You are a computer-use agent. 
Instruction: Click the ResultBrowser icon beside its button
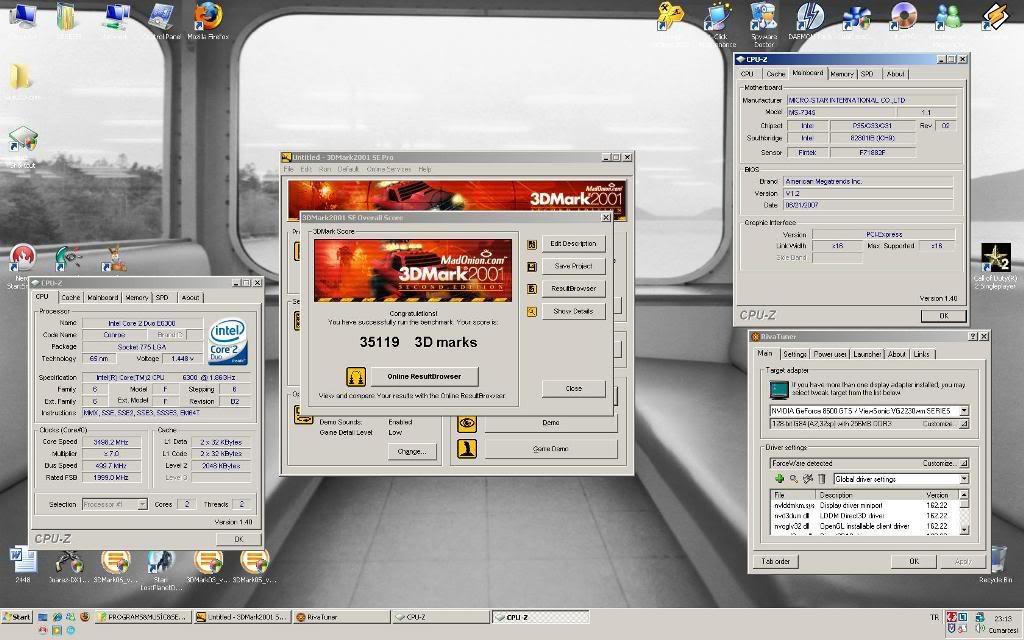tap(532, 289)
